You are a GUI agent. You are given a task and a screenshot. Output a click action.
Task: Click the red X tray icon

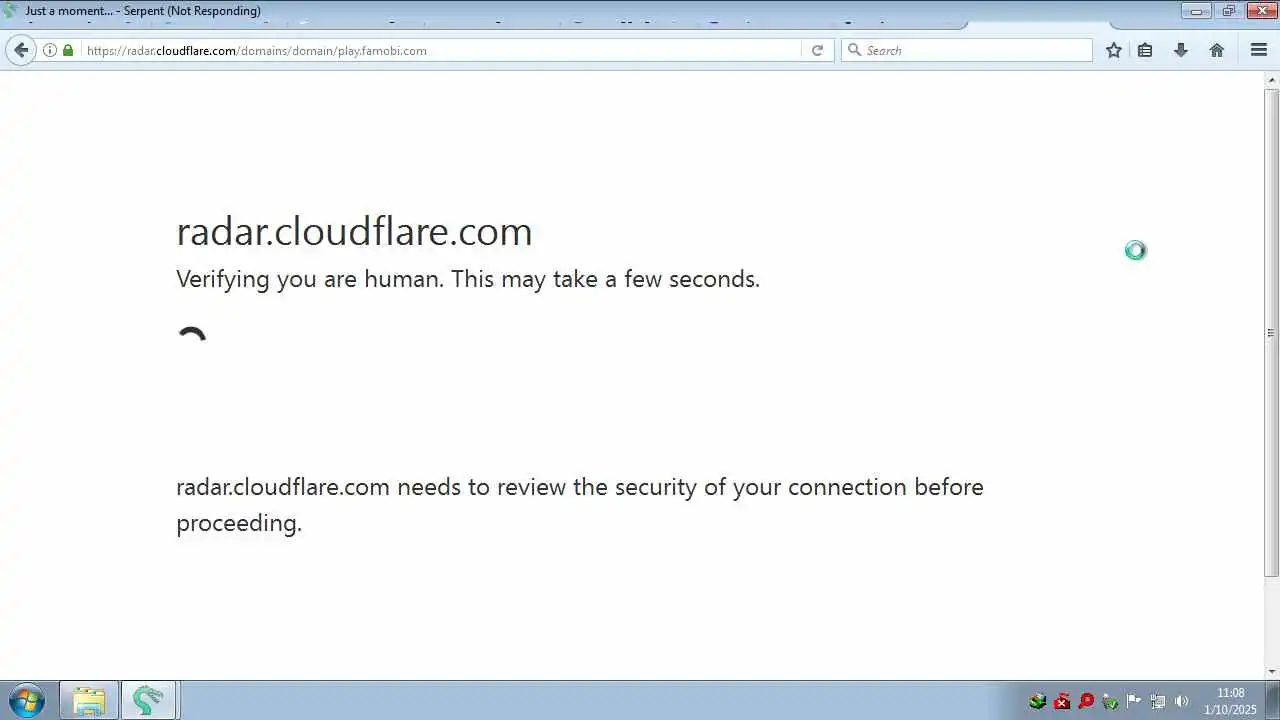point(1062,701)
